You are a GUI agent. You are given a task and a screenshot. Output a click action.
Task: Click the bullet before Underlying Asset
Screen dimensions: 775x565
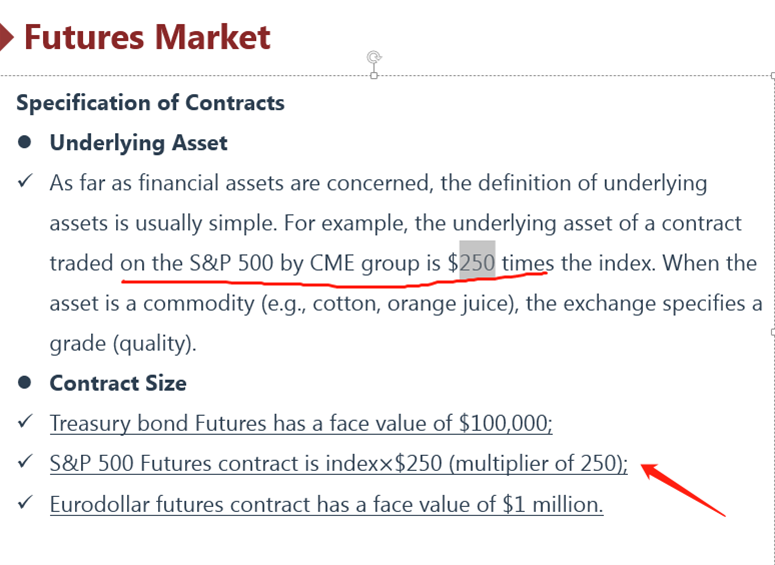click(24, 143)
